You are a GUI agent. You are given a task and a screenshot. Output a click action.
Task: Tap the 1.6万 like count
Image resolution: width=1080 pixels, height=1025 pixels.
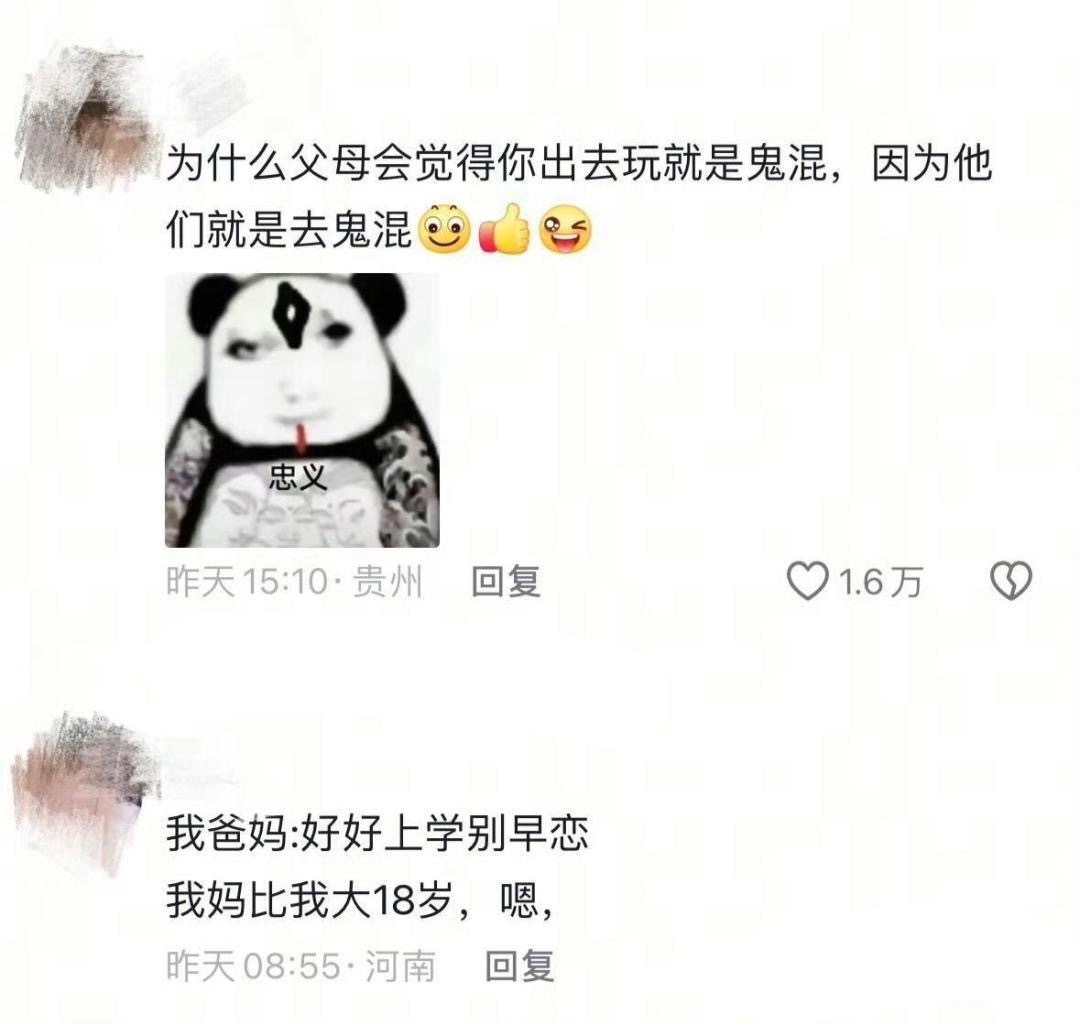pyautogui.click(x=880, y=581)
